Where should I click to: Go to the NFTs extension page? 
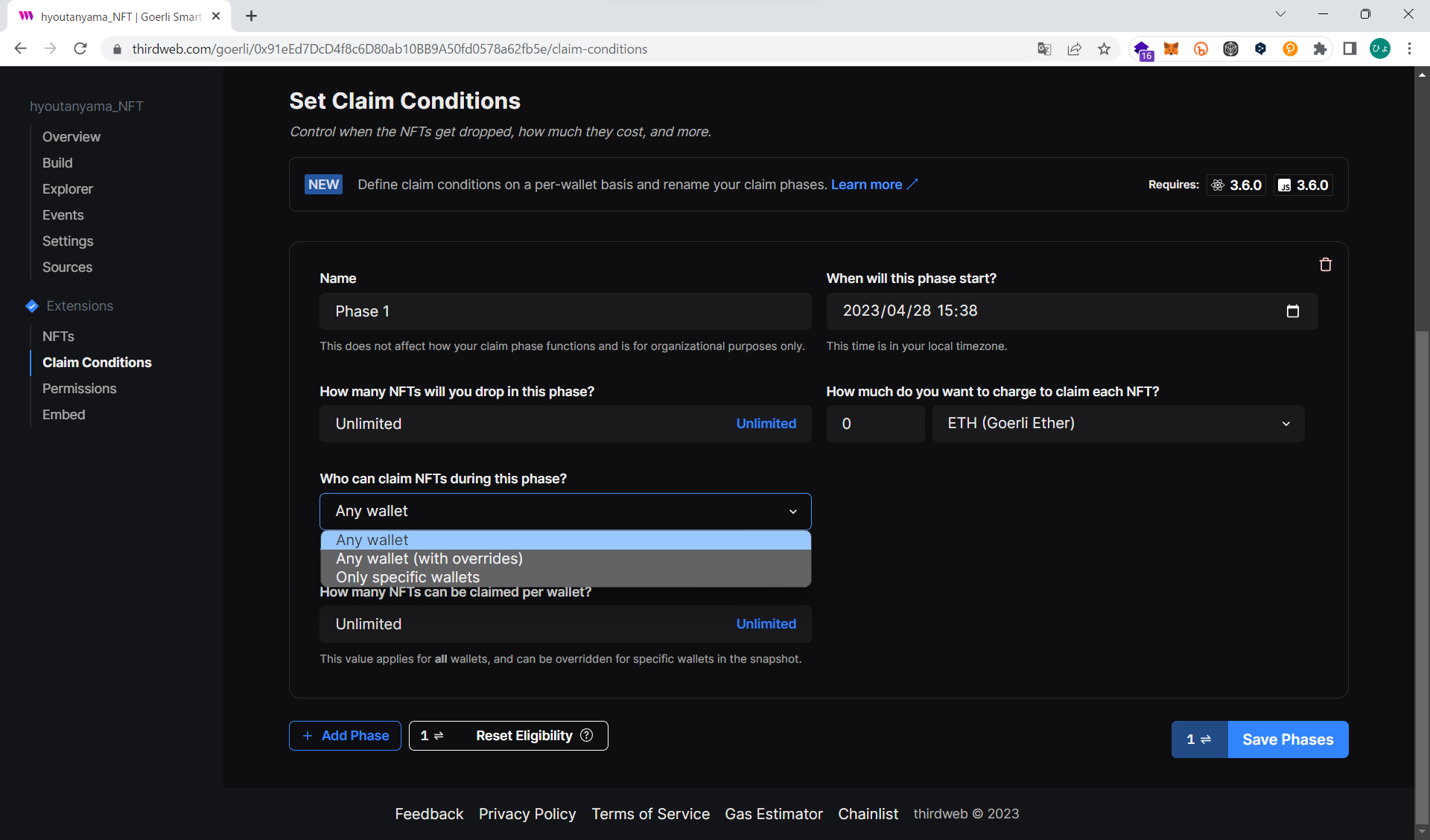point(58,337)
